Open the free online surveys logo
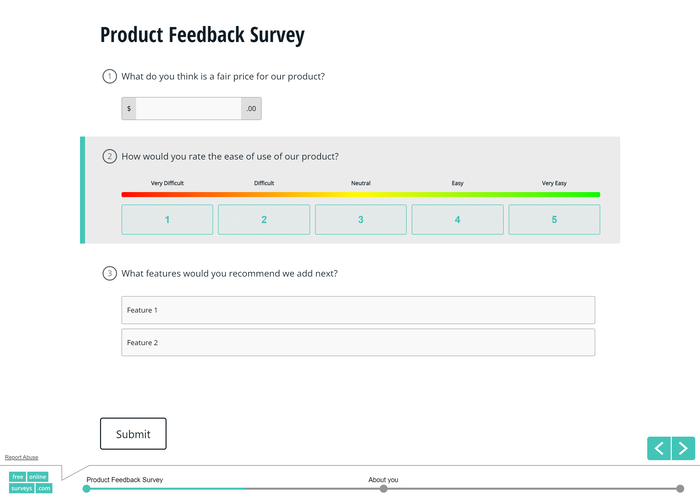Image resolution: width=700 pixels, height=500 pixels. click(30, 482)
